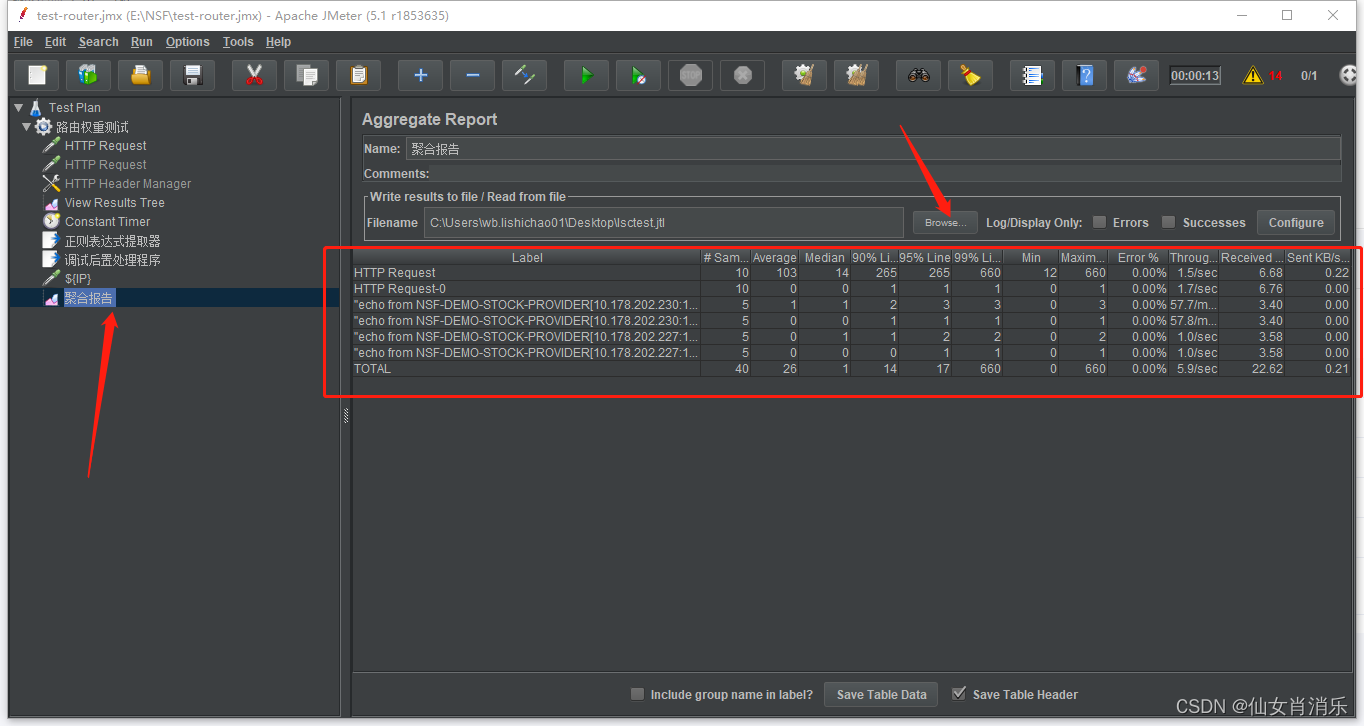Open the Search menu
The height and width of the screenshot is (726, 1364).
pos(99,42)
